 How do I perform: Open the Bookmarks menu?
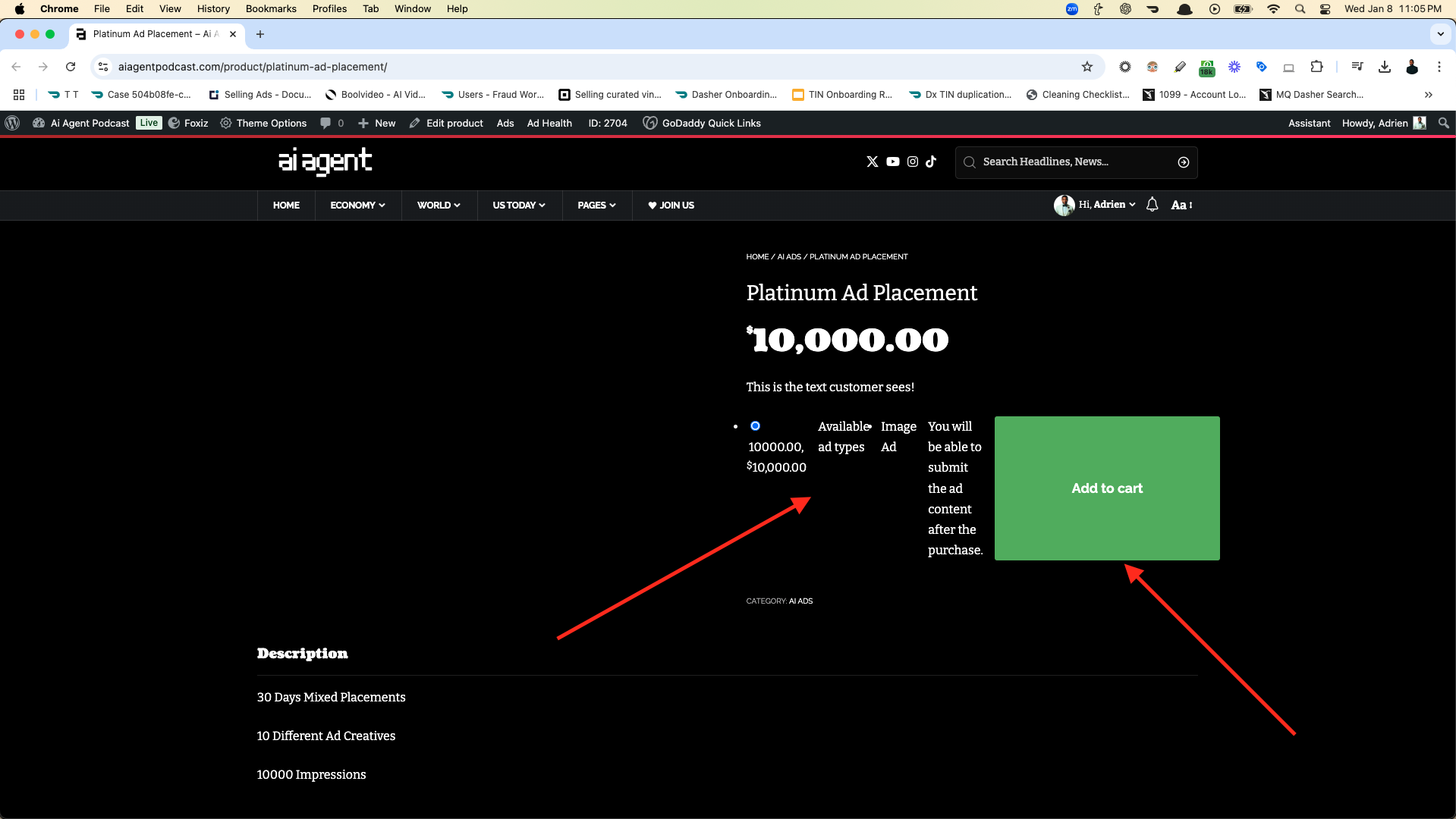[x=271, y=9]
